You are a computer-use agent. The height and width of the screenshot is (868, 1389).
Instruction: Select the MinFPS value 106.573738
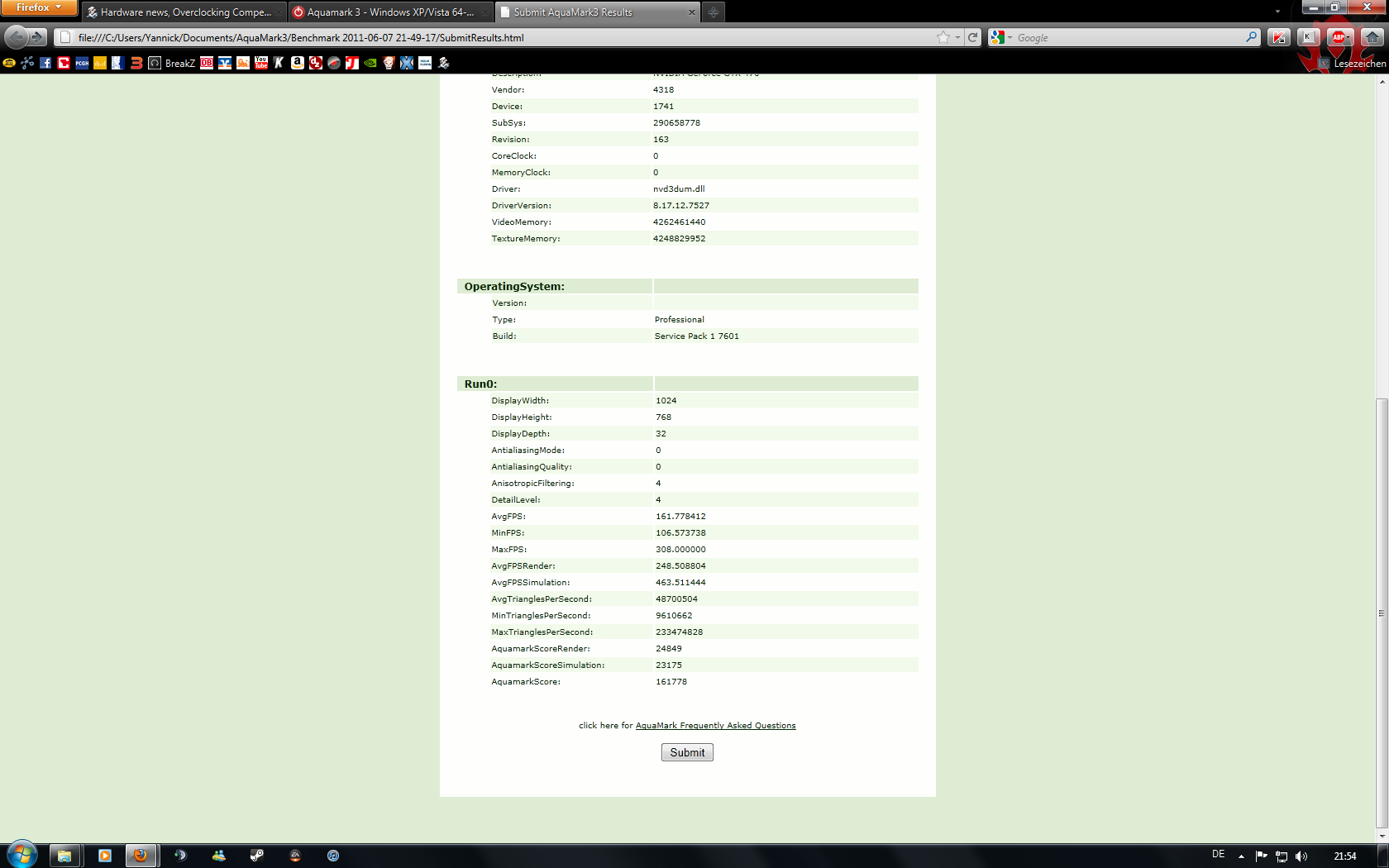click(680, 533)
